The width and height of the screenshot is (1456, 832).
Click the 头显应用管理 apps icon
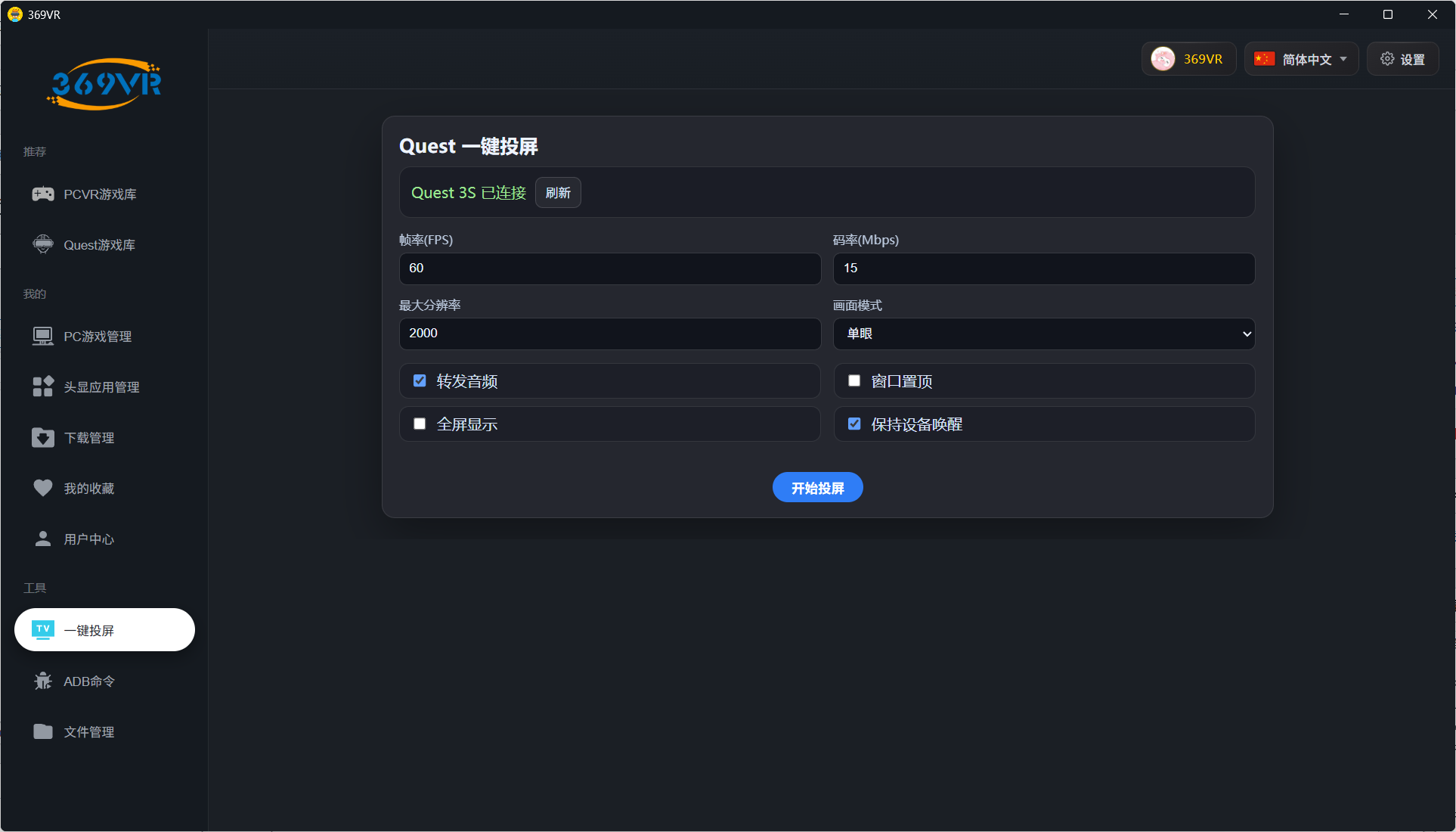[43, 386]
